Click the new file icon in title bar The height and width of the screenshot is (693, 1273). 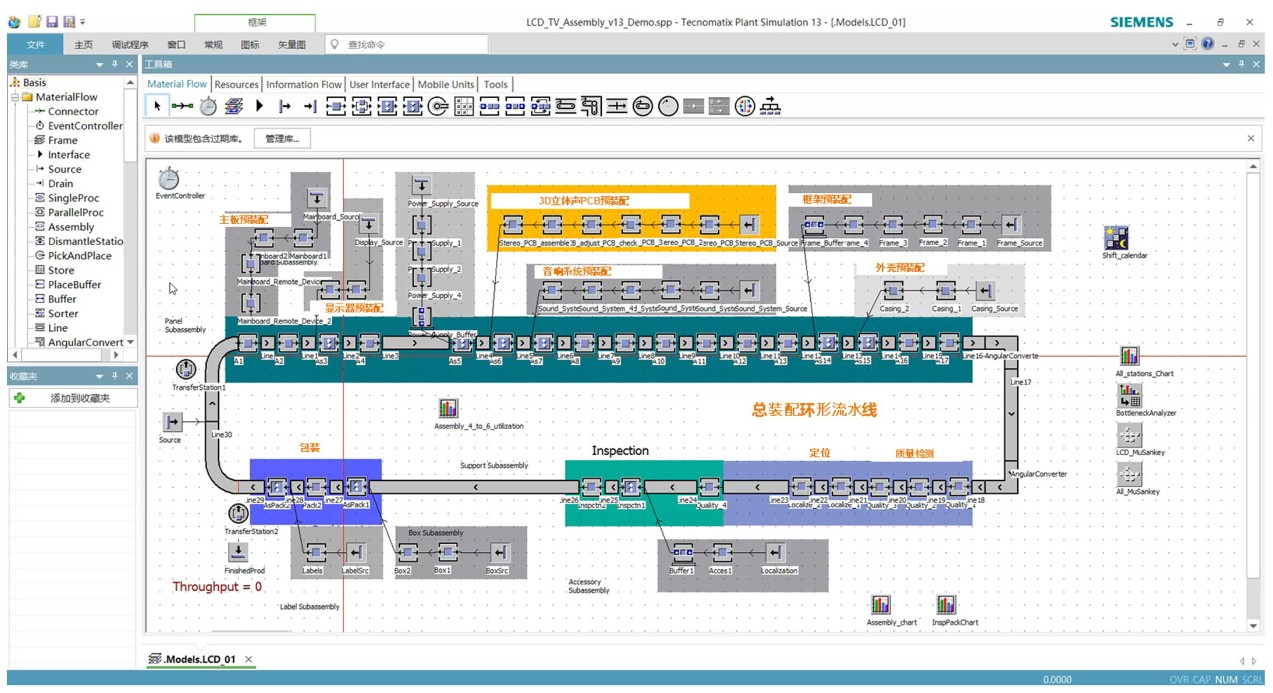[x=35, y=21]
